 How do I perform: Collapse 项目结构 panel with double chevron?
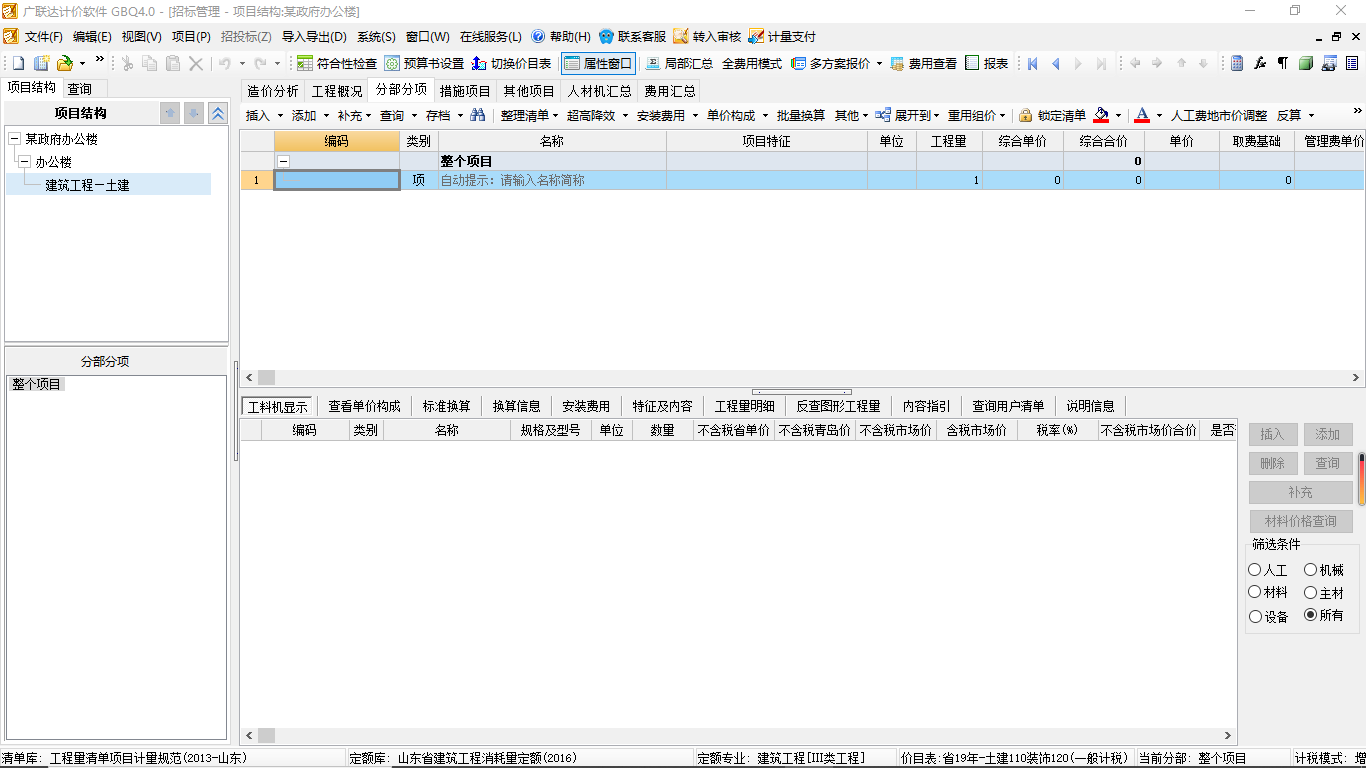217,113
